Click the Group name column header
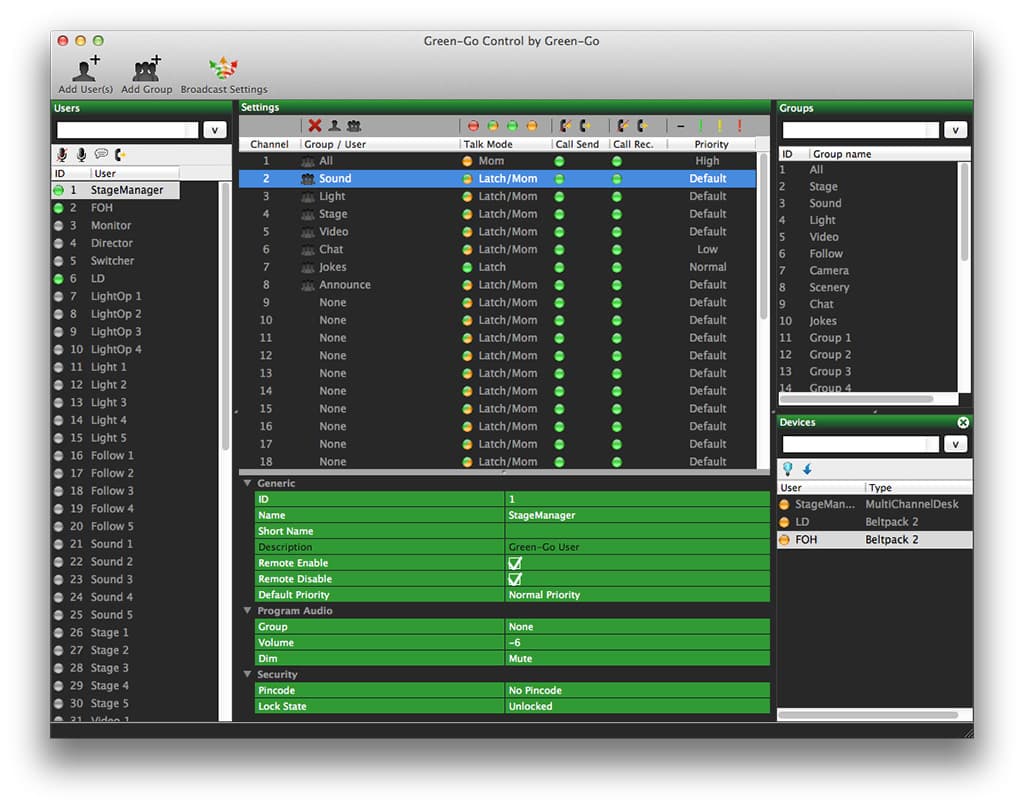The width and height of the screenshot is (1024, 808). click(x=889, y=154)
